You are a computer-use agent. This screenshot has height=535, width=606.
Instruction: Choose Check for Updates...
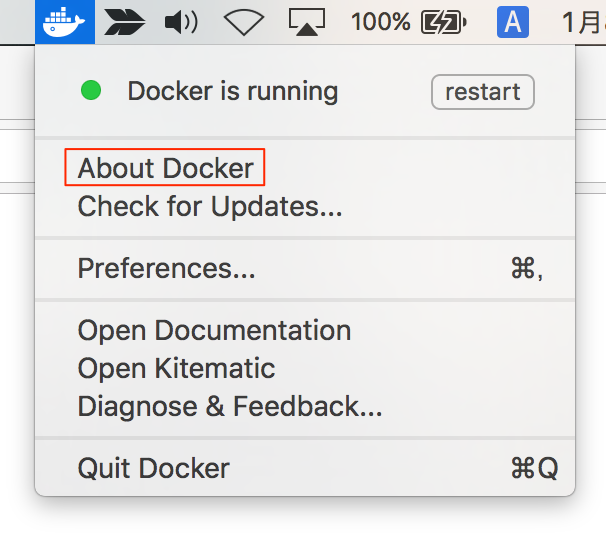point(210,207)
